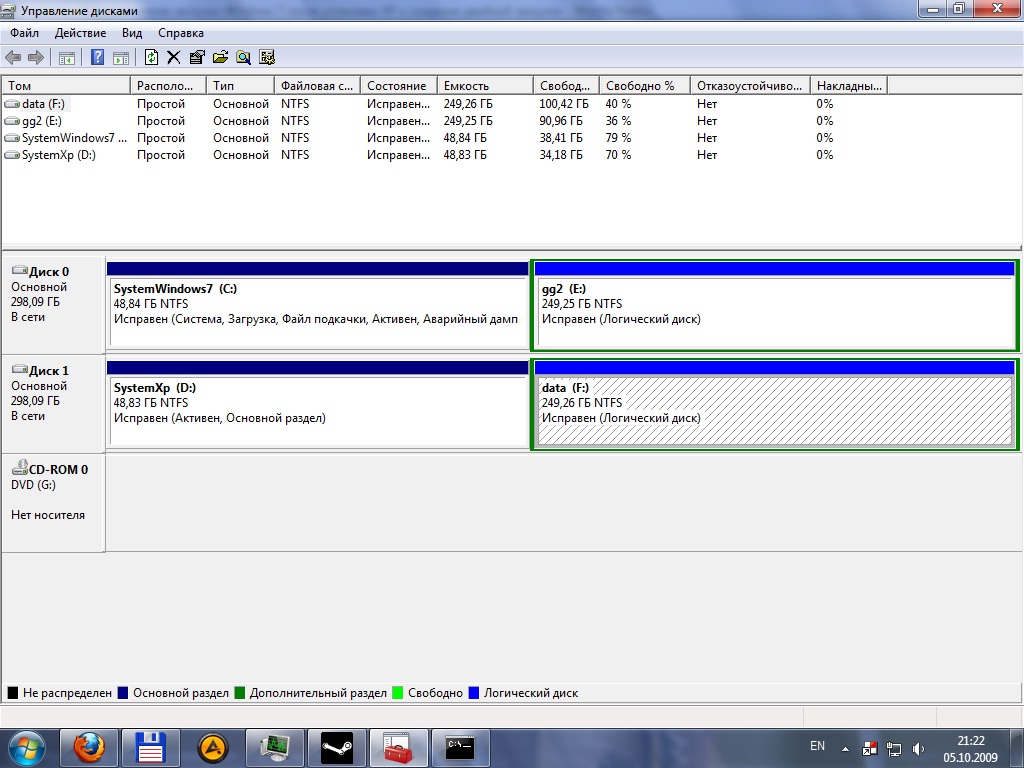Toggle console tree pane icon
The height and width of the screenshot is (768, 1024).
(x=67, y=58)
